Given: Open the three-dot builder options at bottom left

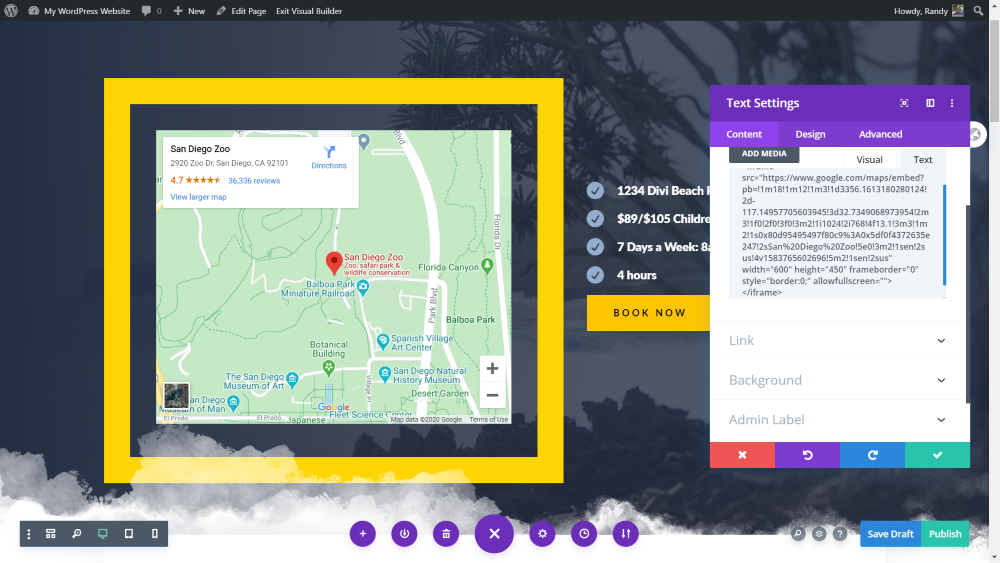Looking at the screenshot, I should [29, 534].
